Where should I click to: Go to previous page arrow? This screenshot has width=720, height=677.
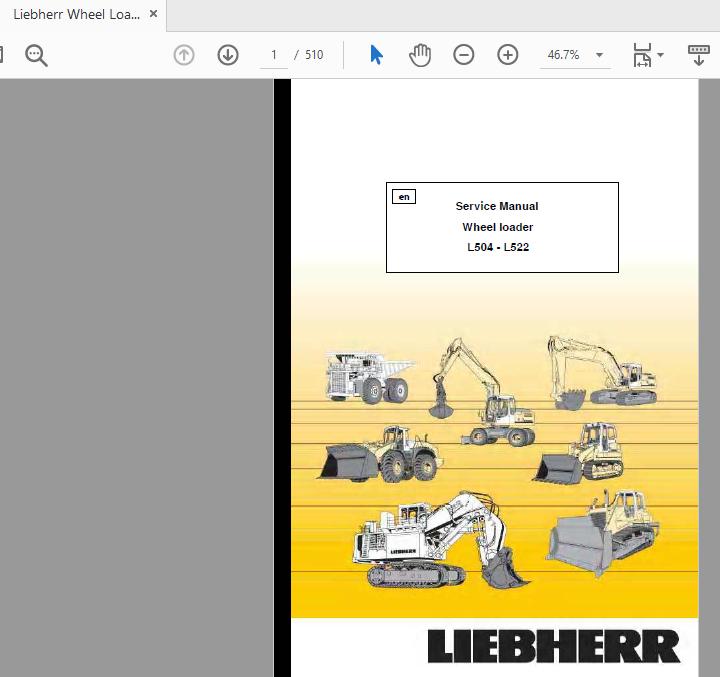(x=184, y=55)
